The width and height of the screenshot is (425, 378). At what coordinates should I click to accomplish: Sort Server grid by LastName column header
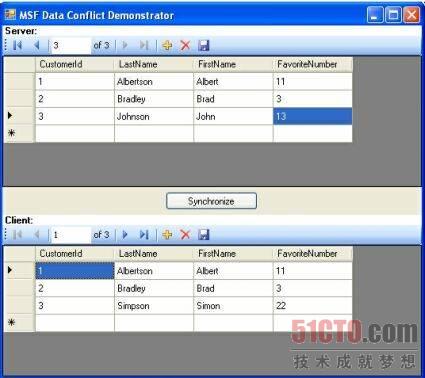(x=154, y=64)
